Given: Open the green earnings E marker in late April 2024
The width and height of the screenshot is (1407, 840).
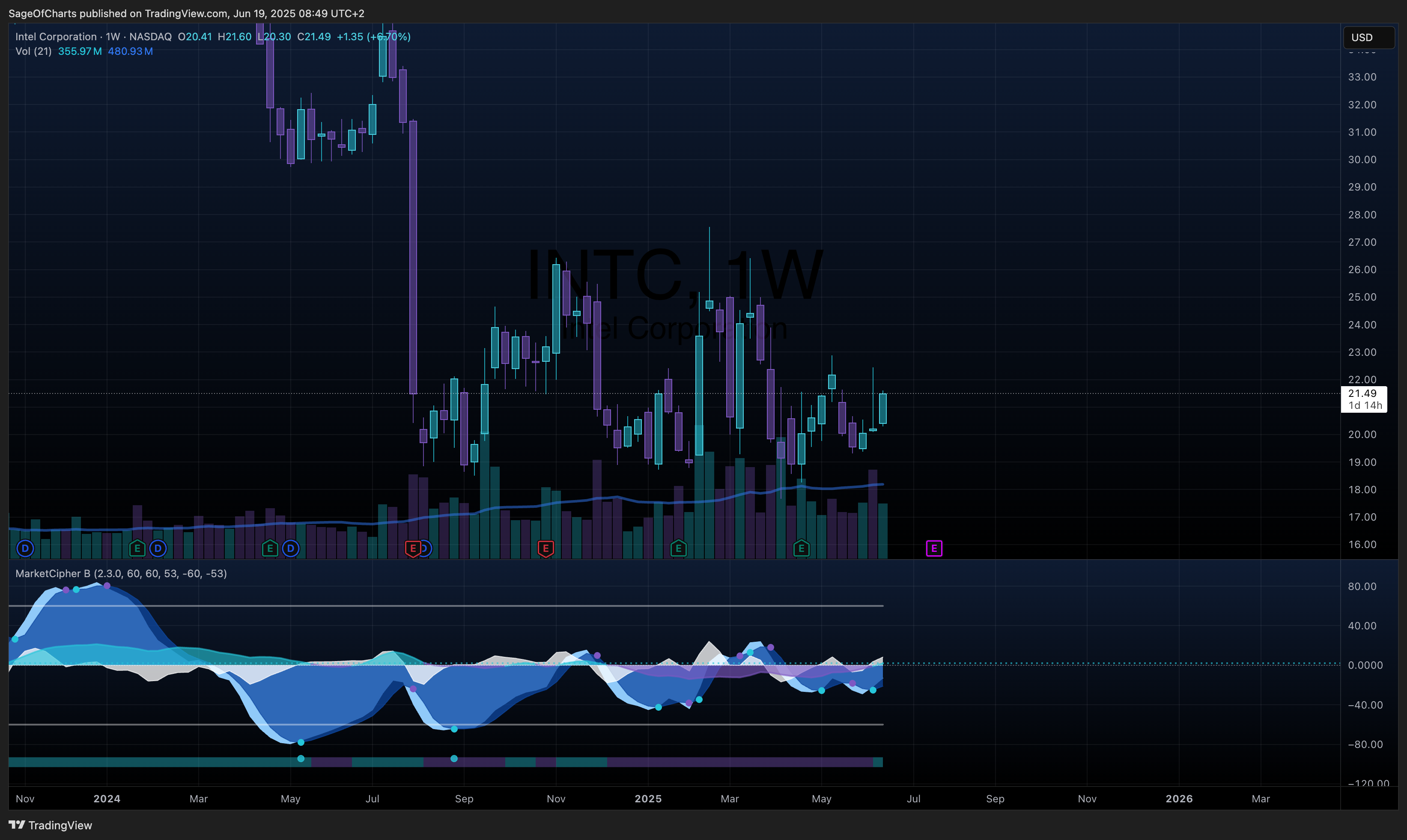Looking at the screenshot, I should (270, 548).
